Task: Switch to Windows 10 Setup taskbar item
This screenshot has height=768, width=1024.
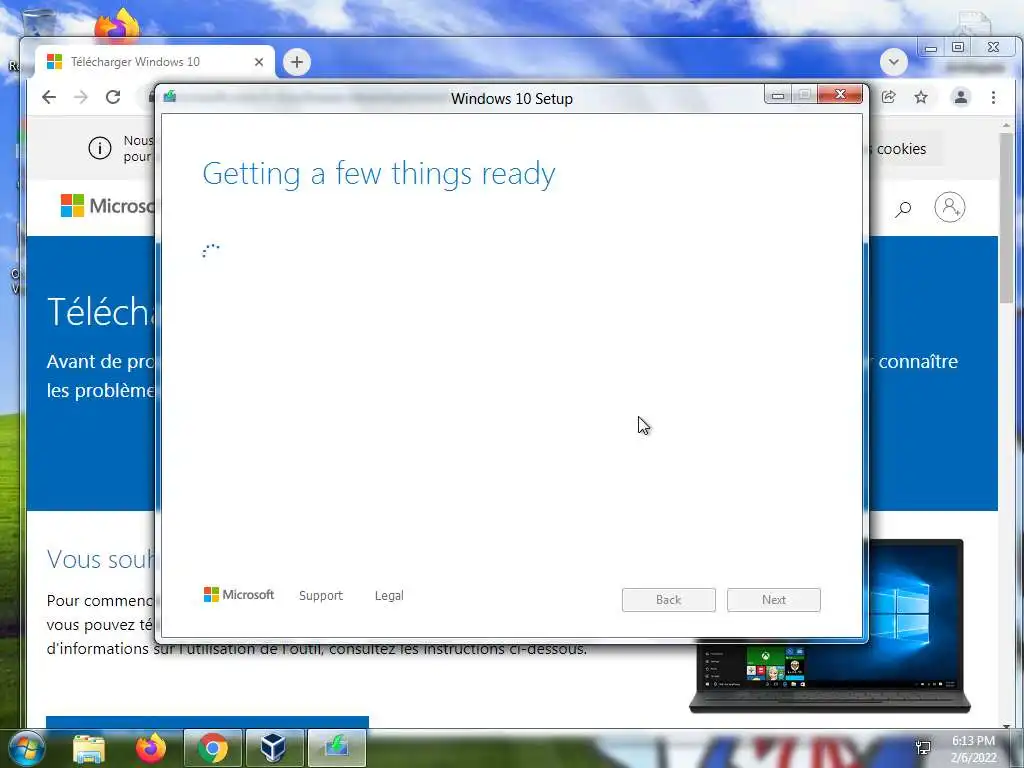Action: coord(336,748)
